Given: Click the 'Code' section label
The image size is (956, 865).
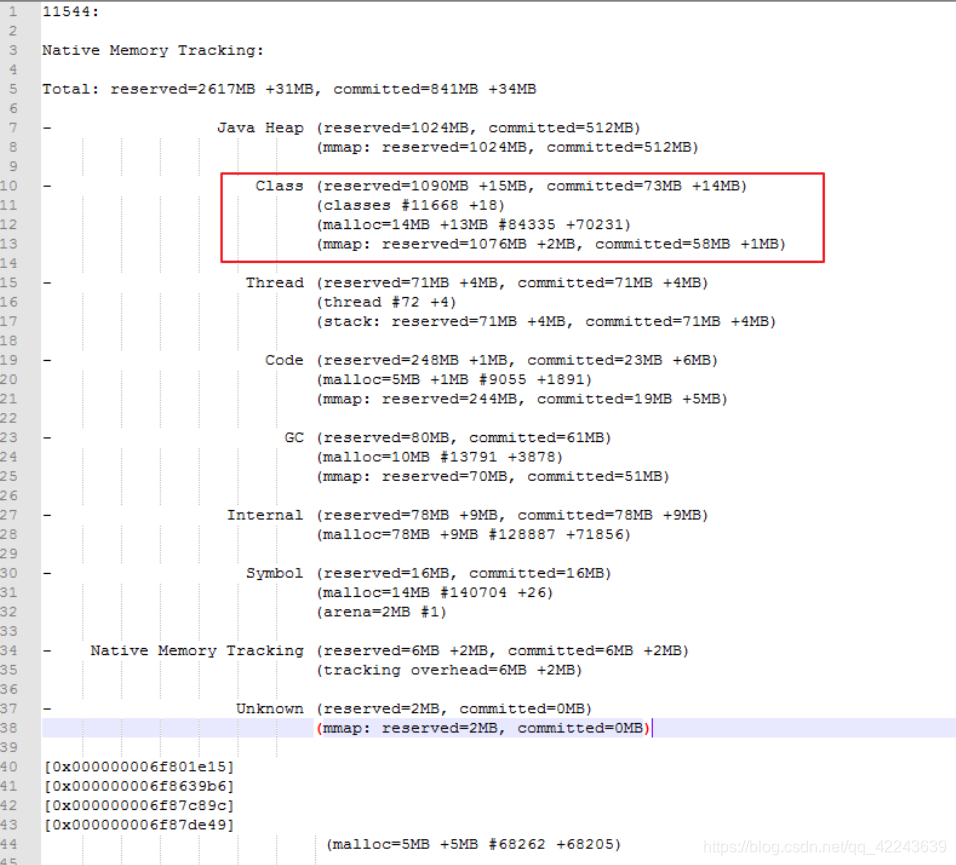Looking at the screenshot, I should [284, 360].
